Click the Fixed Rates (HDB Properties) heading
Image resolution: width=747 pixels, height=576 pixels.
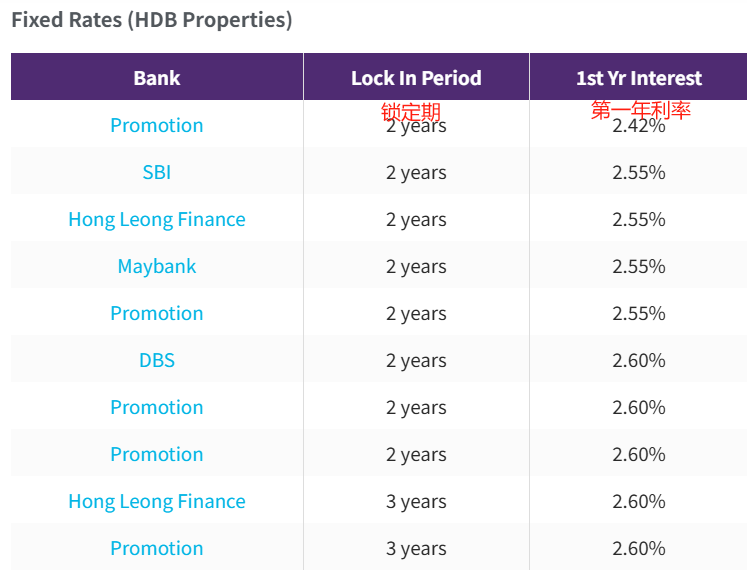pos(151,20)
